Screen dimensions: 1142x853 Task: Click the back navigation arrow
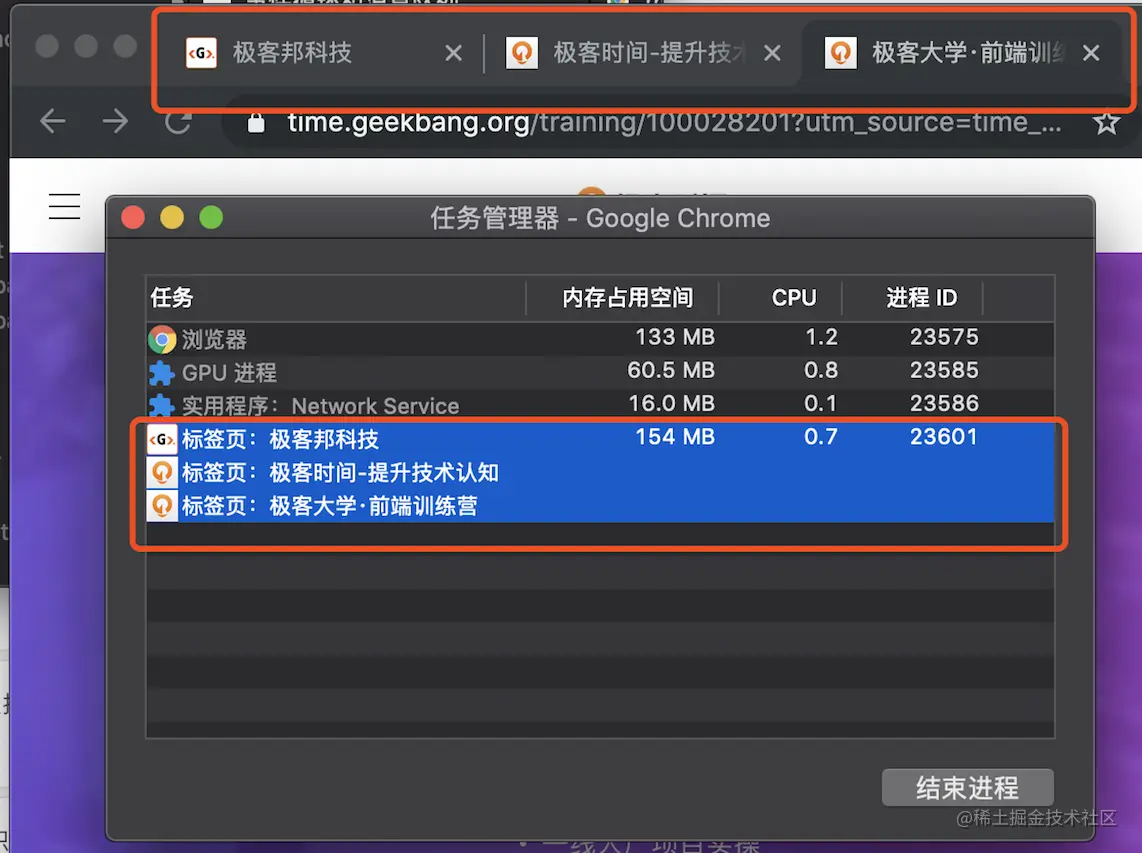tap(52, 121)
